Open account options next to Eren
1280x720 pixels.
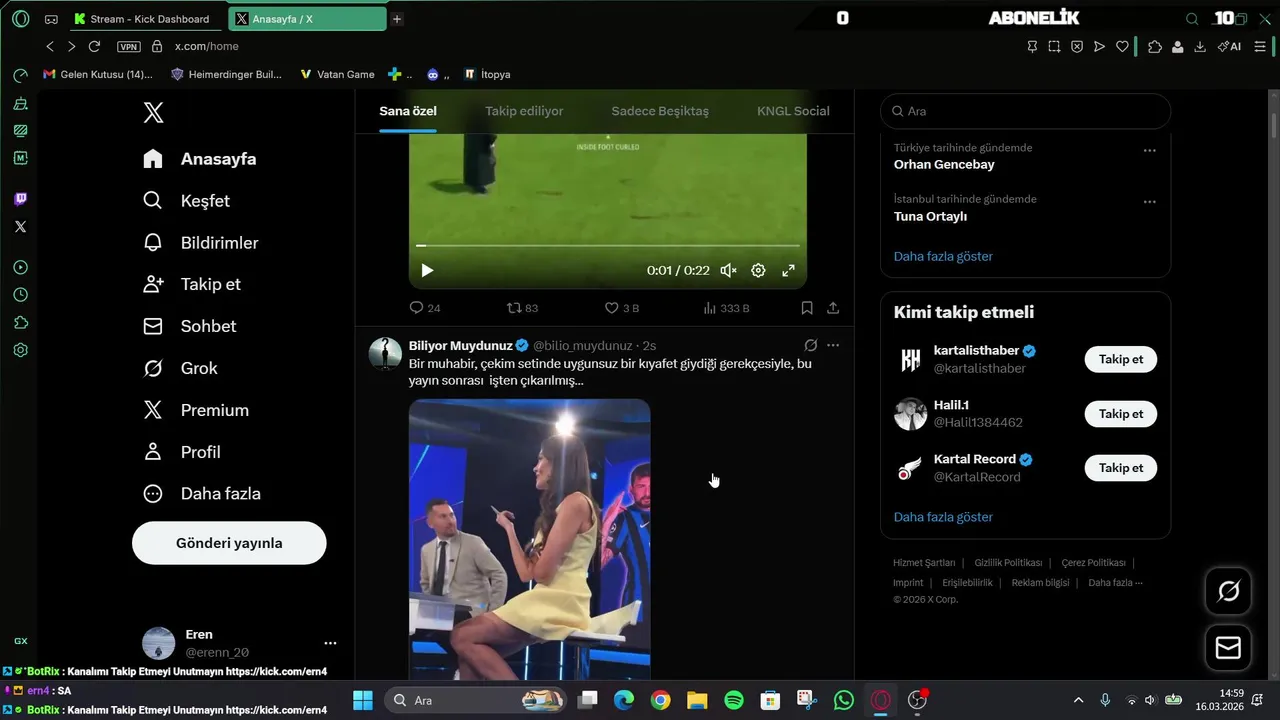[x=330, y=643]
